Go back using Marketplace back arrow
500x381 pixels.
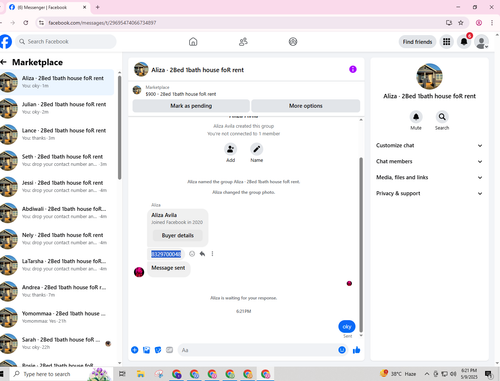tap(4, 62)
